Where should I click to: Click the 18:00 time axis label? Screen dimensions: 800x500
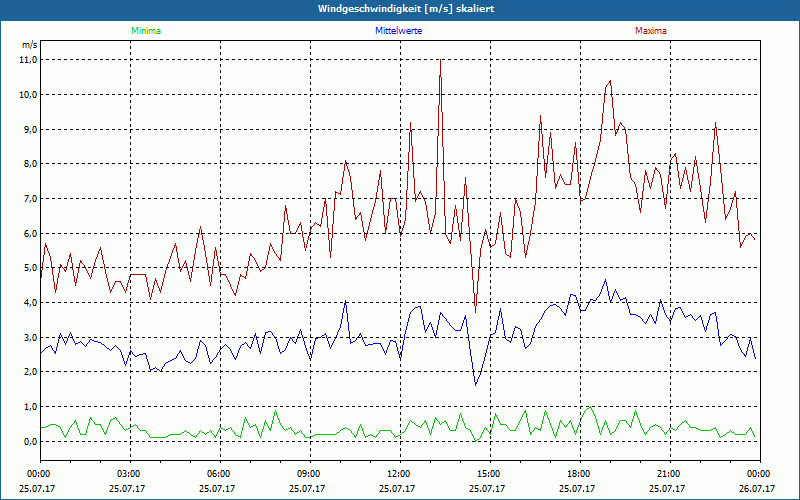click(580, 474)
